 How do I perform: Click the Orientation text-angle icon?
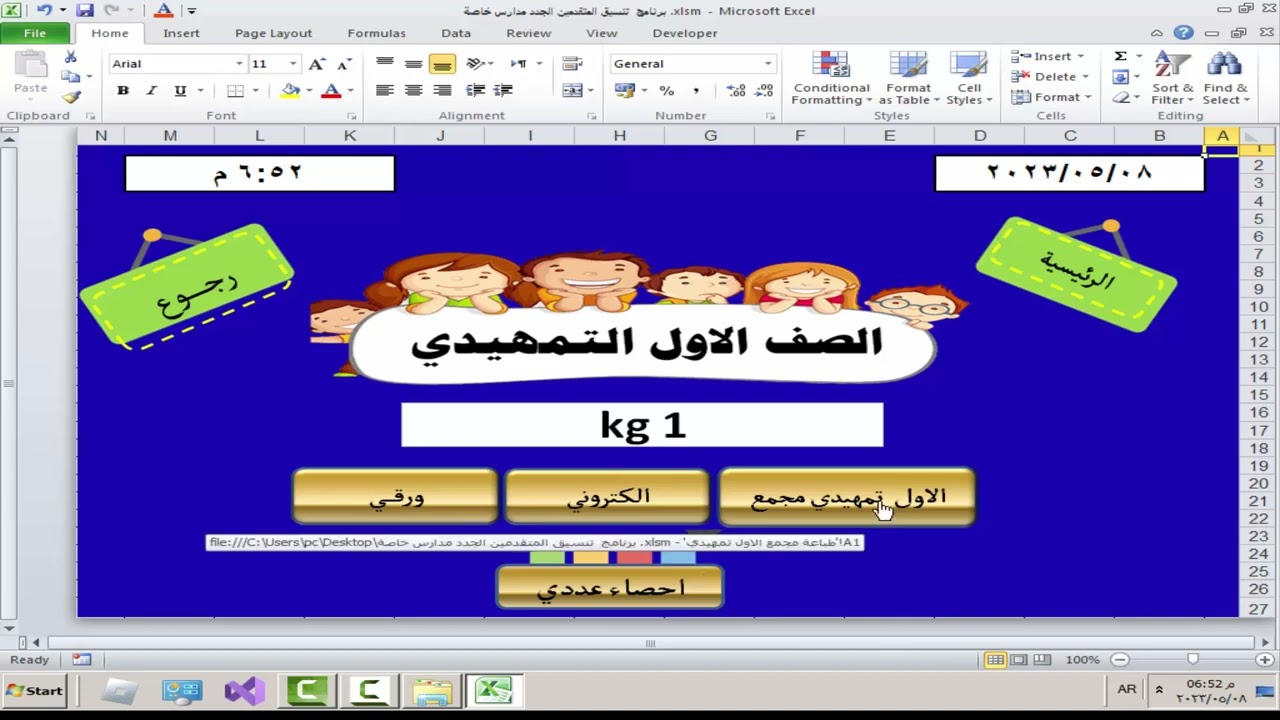(x=475, y=64)
